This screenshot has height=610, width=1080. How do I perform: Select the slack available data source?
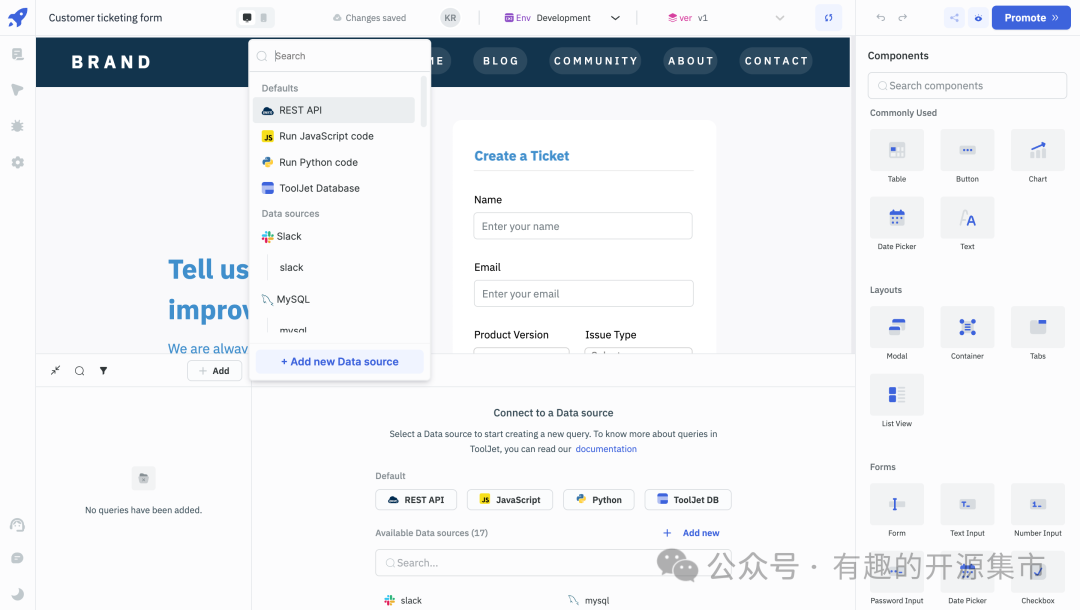(x=403, y=600)
